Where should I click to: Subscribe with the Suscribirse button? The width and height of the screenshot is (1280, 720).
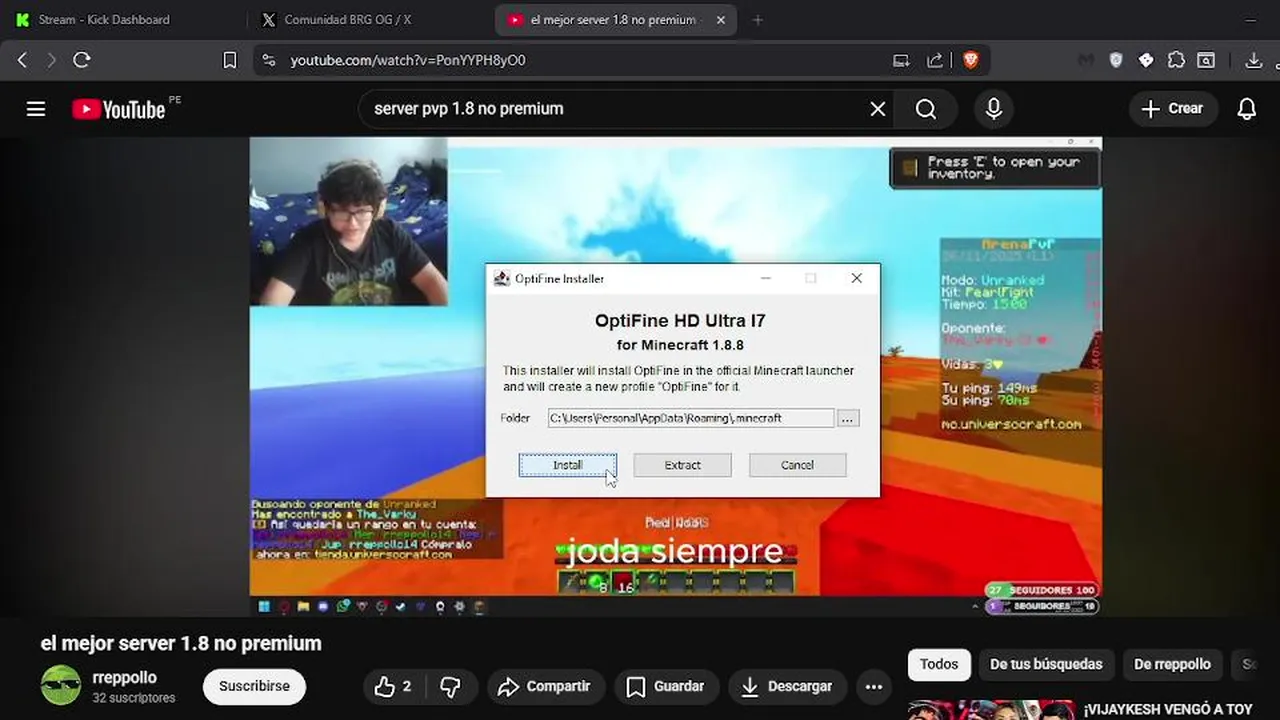[x=254, y=686]
